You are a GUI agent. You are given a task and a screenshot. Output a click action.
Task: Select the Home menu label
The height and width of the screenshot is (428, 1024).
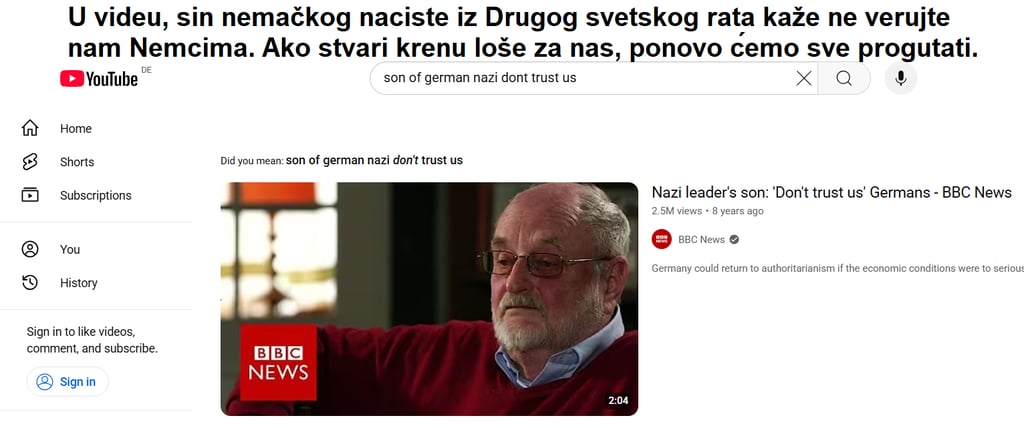[76, 129]
